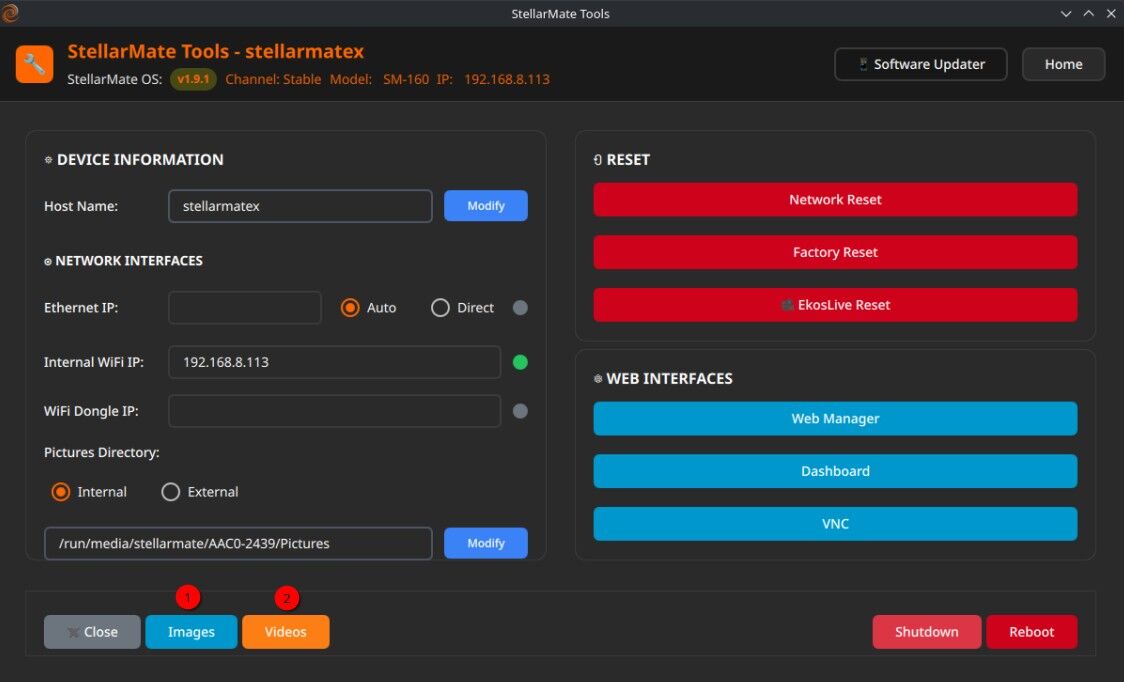This screenshot has width=1124, height=682.
Task: Click the pictures directory path field
Action: click(238, 544)
